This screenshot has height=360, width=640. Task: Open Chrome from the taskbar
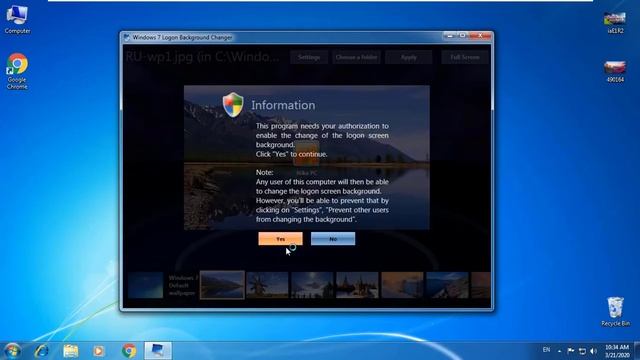pos(129,351)
